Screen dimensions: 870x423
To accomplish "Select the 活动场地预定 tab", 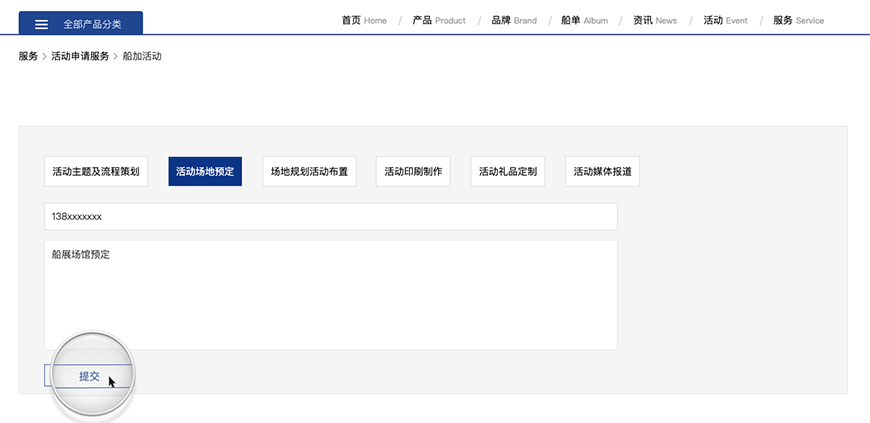I will point(205,171).
